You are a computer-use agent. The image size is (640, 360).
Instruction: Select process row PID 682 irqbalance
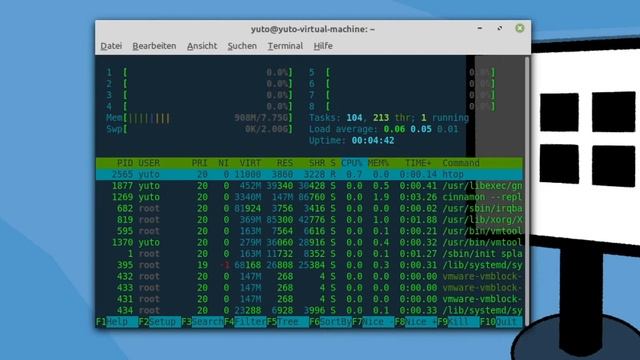[x=309, y=209]
